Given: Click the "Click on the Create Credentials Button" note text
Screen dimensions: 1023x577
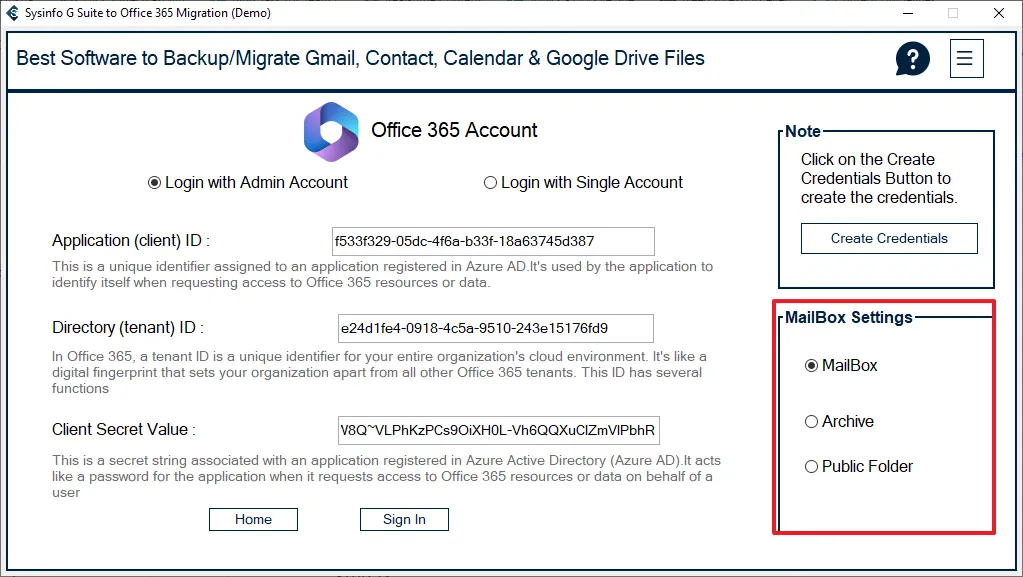Looking at the screenshot, I should coord(879,178).
